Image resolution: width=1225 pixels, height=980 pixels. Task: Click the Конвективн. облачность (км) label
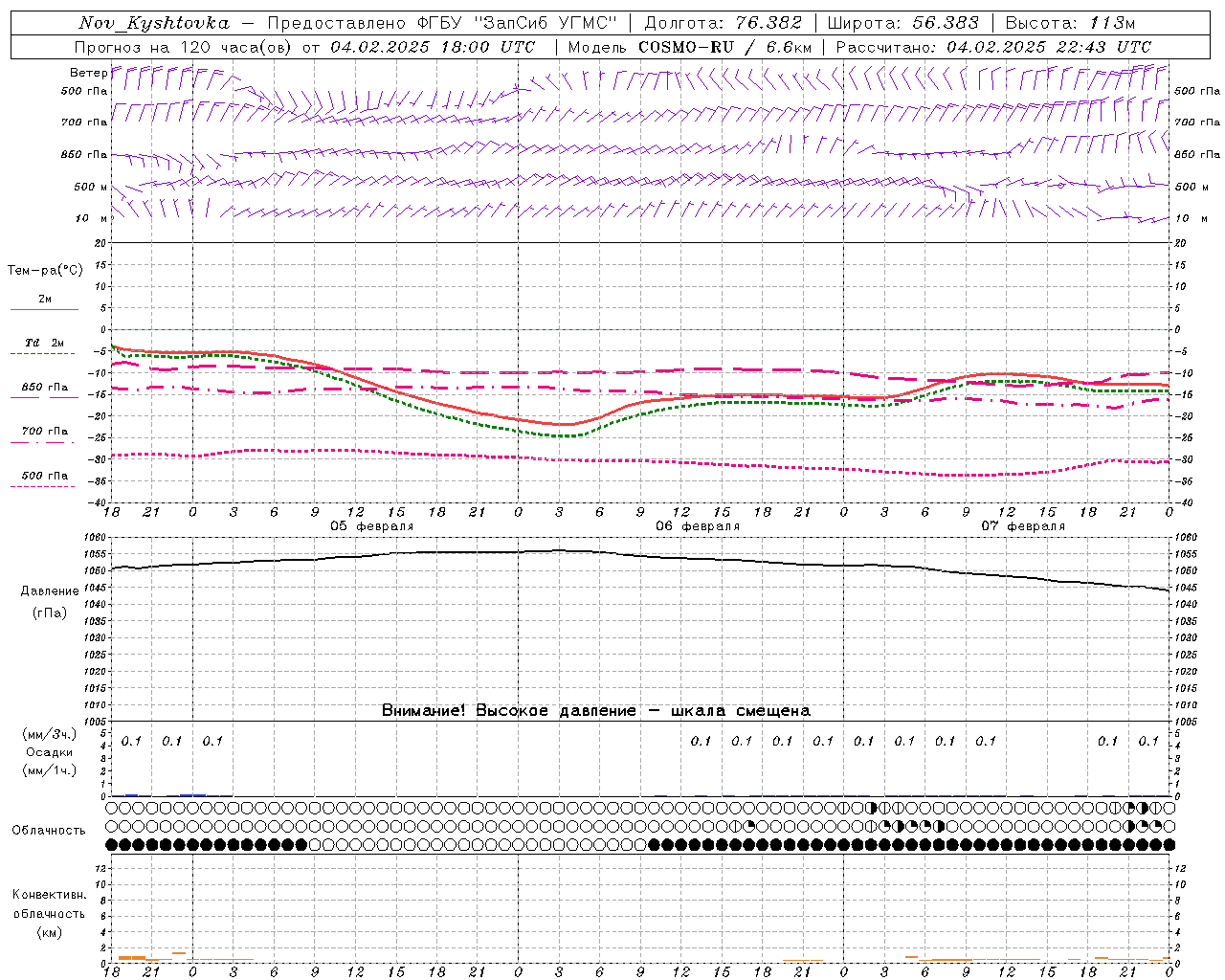[49, 913]
